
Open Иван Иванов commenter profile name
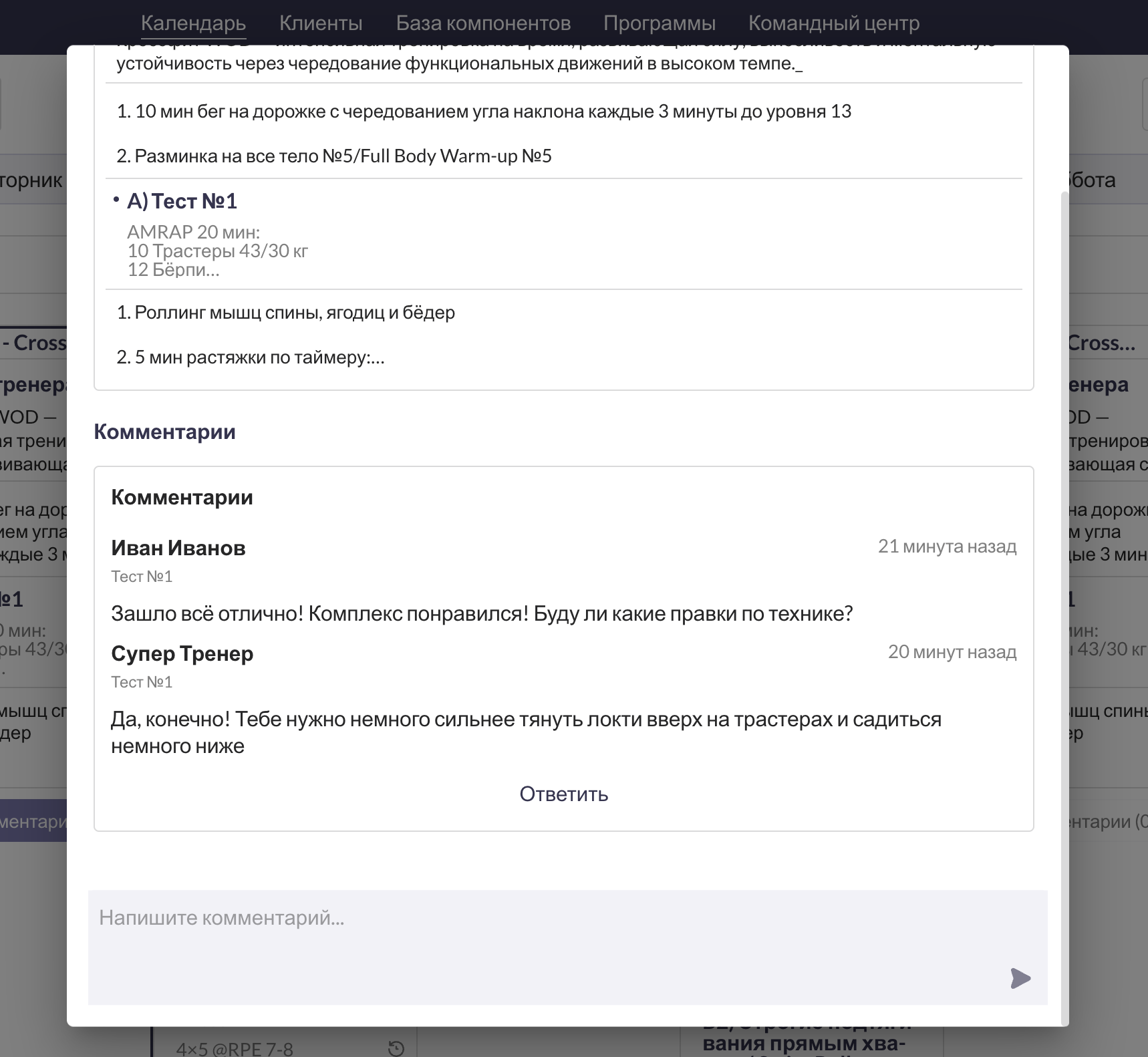[x=178, y=548]
